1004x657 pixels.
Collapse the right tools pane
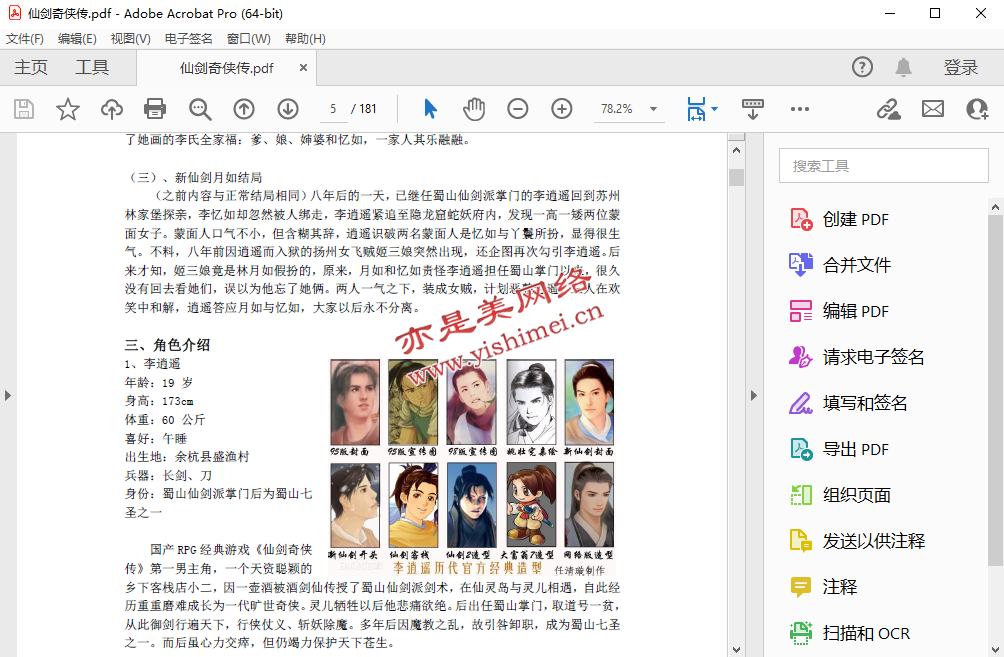(754, 395)
